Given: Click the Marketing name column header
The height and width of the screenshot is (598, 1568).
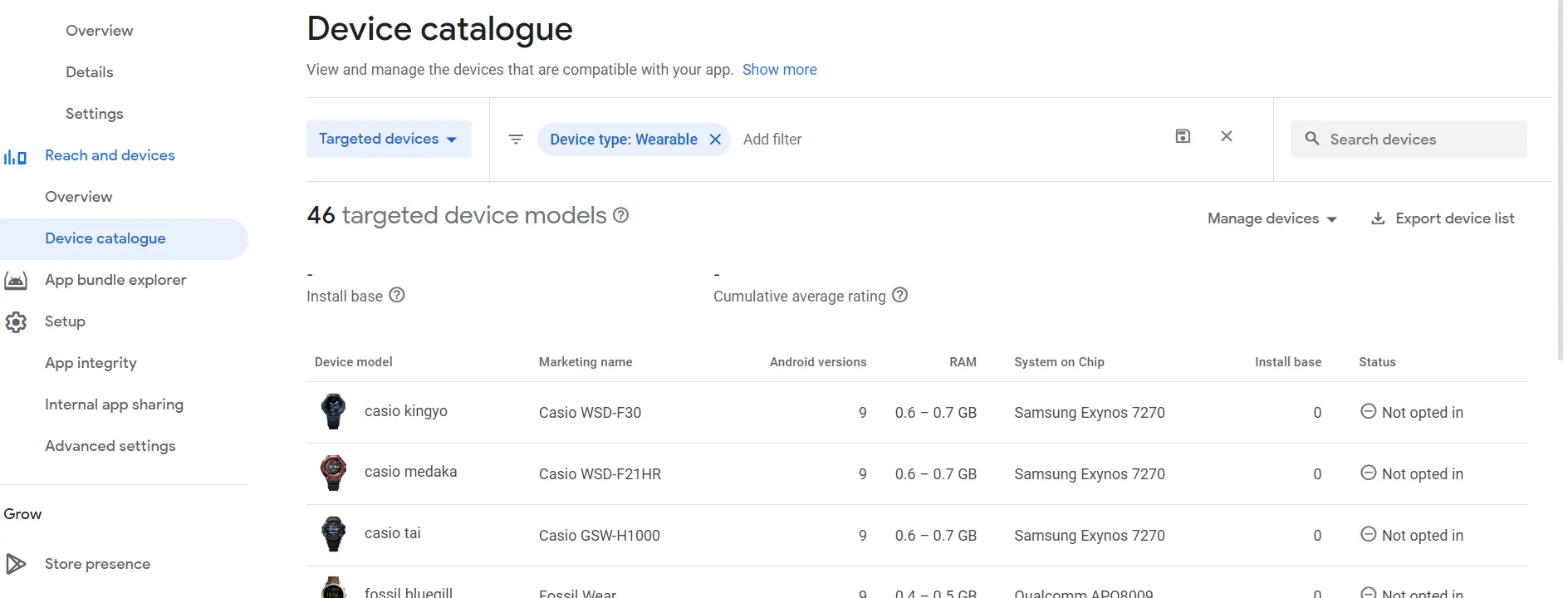Looking at the screenshot, I should 586,362.
